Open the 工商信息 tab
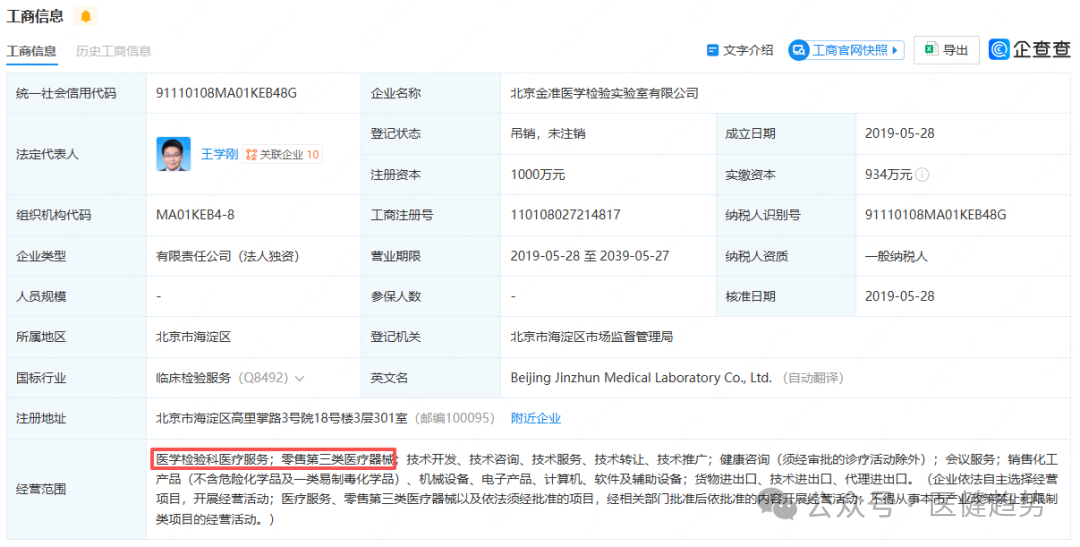Viewport: 1080px width, 547px height. [32, 51]
